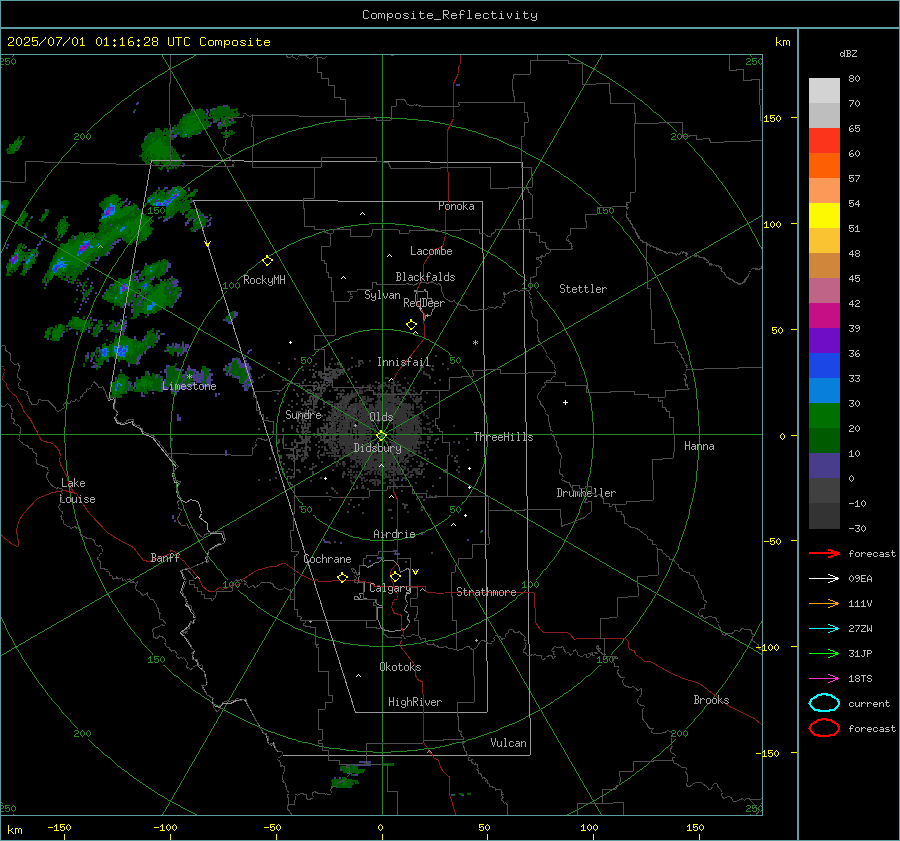Select the yellow diamond marker beside RockyMH

pyautogui.click(x=267, y=261)
